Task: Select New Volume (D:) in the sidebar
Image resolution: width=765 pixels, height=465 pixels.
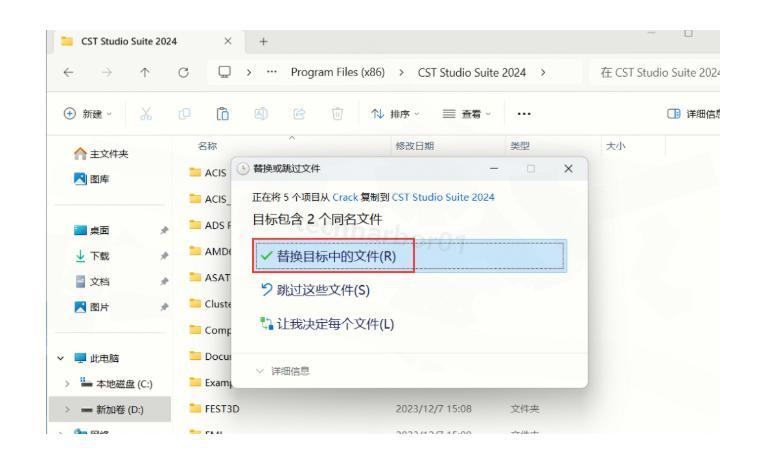Action: click(x=112, y=409)
